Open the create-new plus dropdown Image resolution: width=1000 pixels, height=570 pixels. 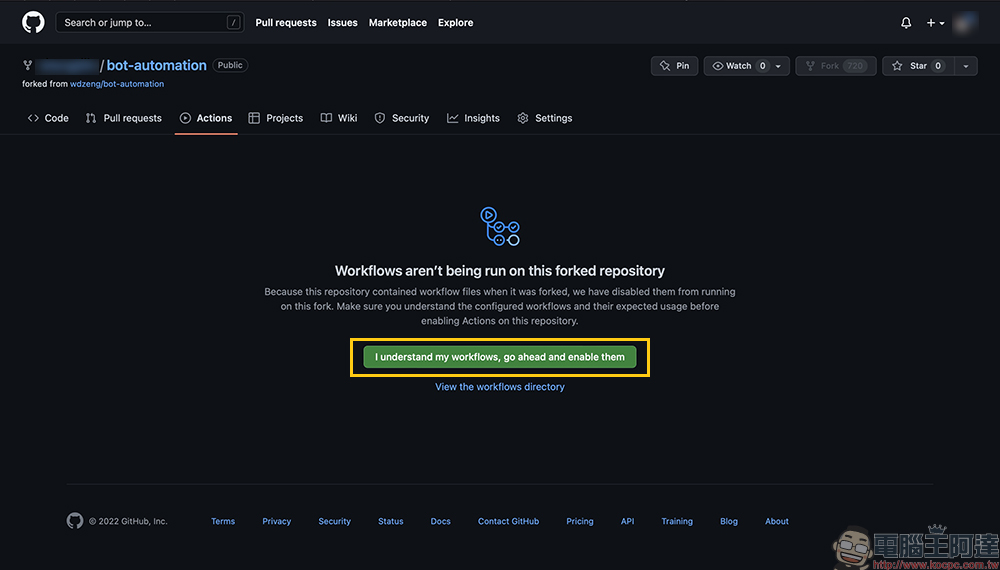[935, 22]
